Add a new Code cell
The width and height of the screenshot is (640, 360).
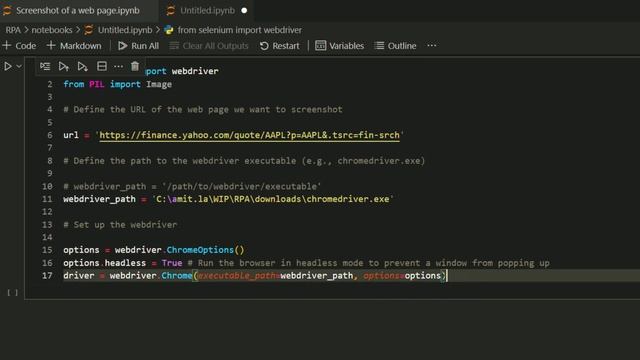(19, 46)
